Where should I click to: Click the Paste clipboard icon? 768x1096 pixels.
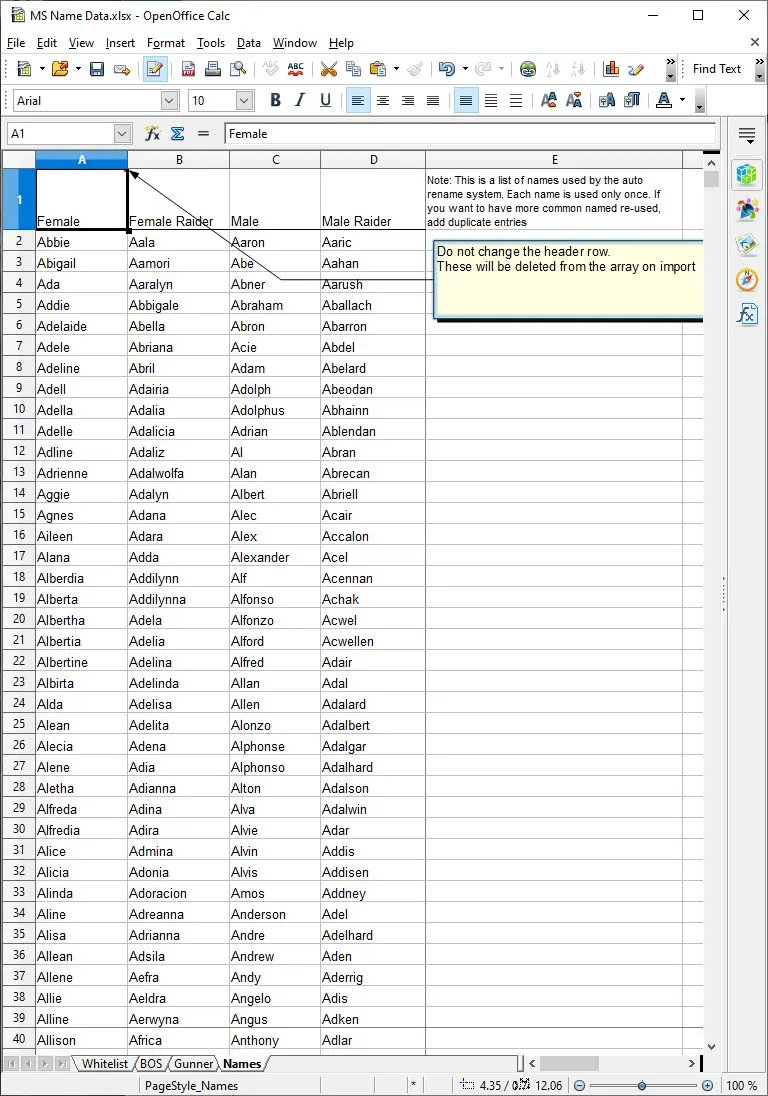378,68
